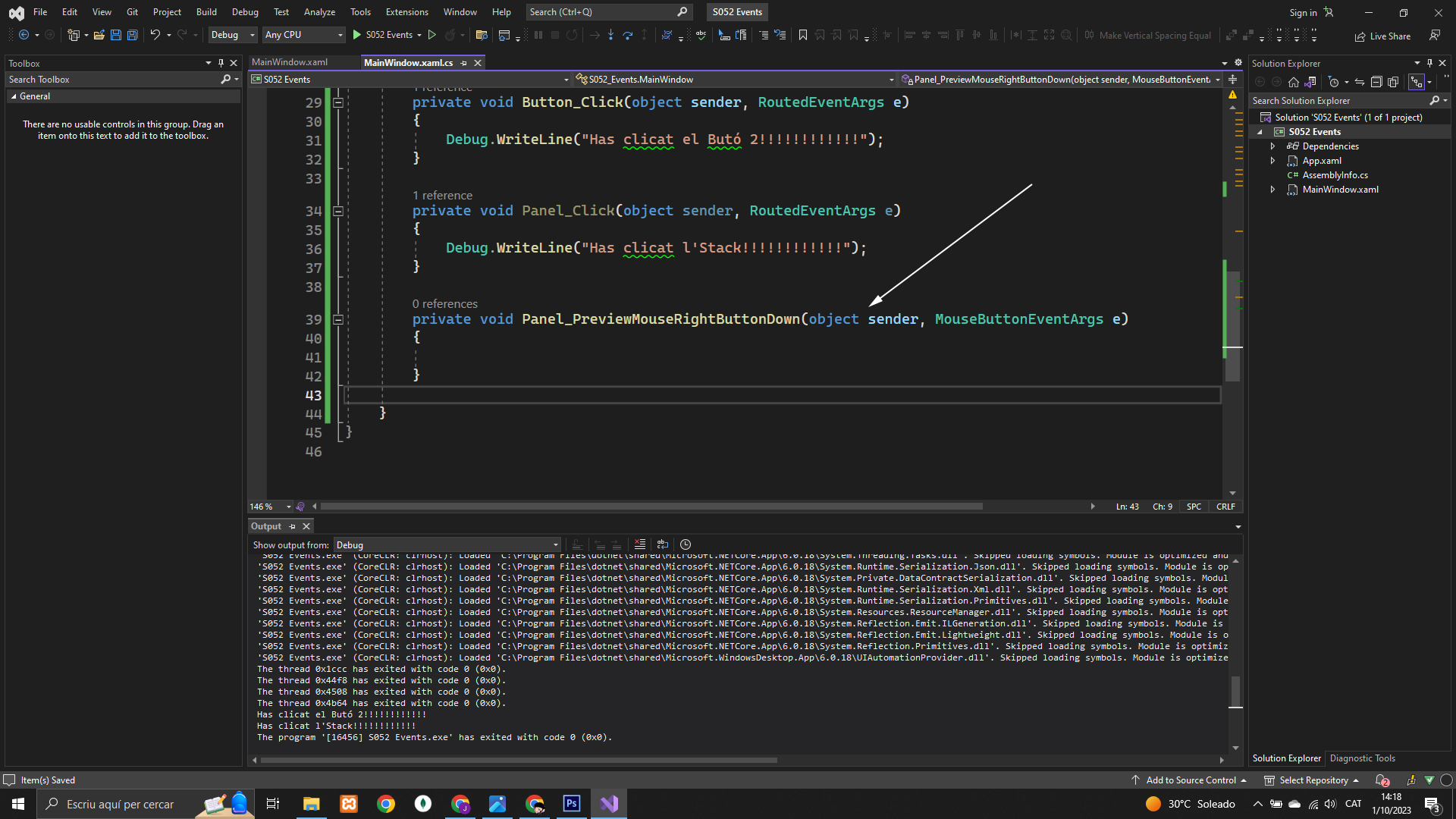Open the Build menu
This screenshot has width=1456, height=819.
206,12
